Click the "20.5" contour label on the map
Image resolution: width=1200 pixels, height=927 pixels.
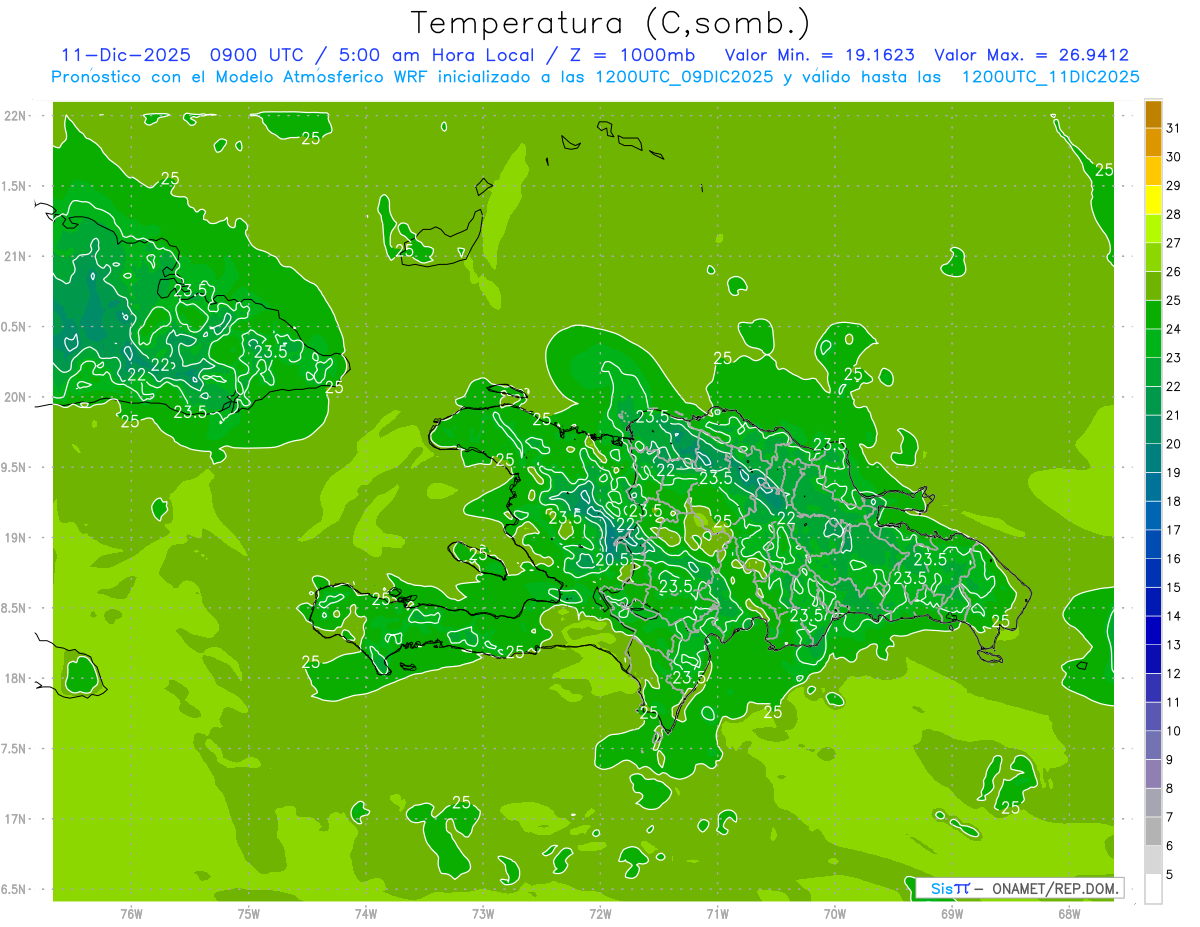611,560
